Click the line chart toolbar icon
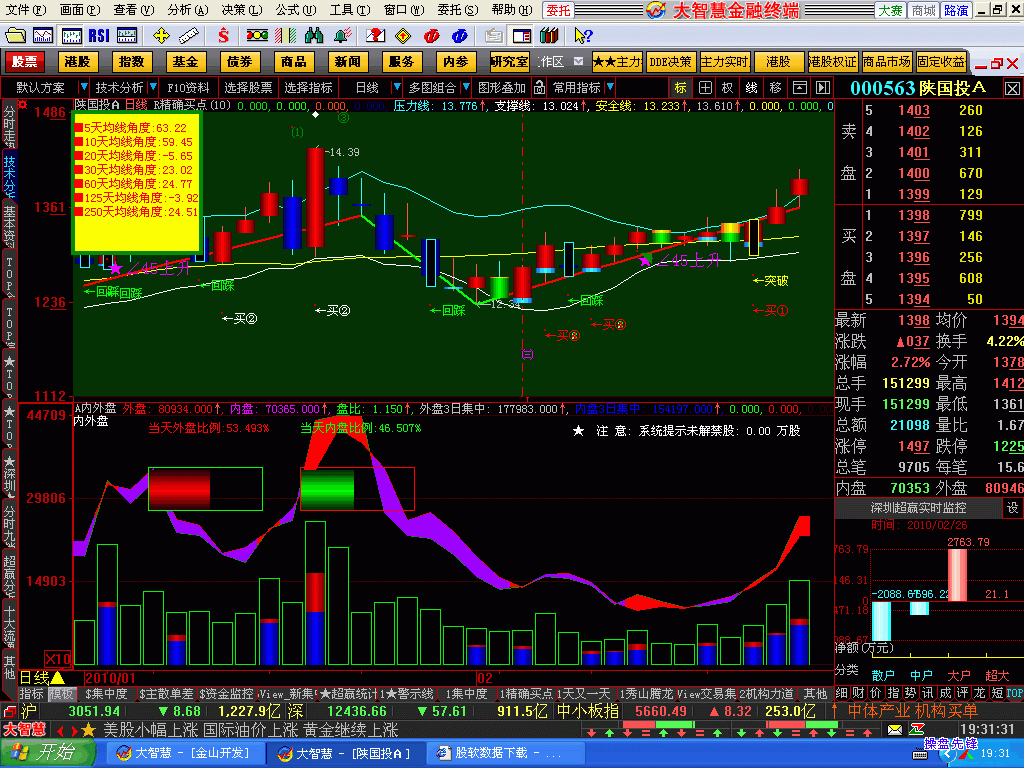 pyautogui.click(x=43, y=35)
